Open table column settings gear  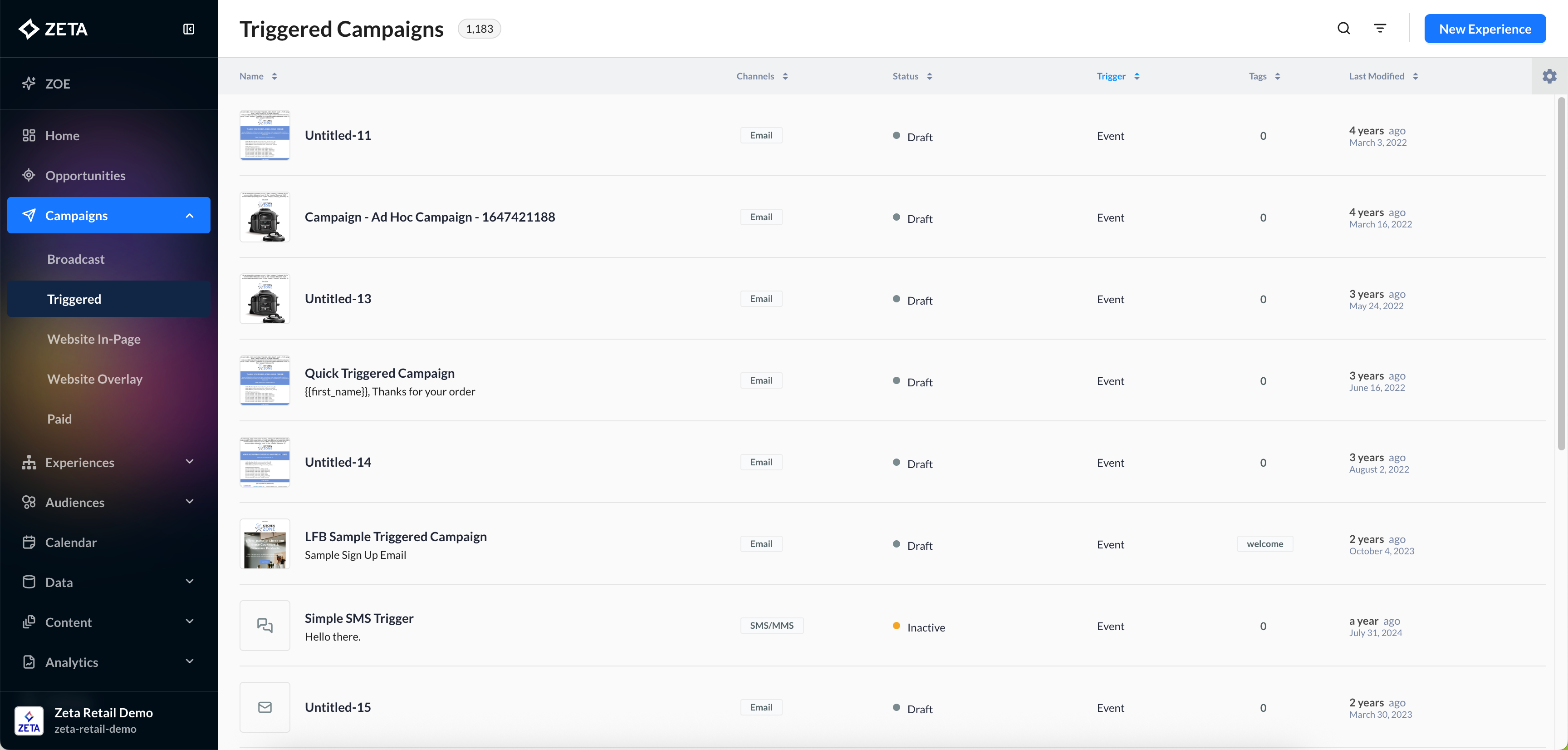coord(1549,76)
